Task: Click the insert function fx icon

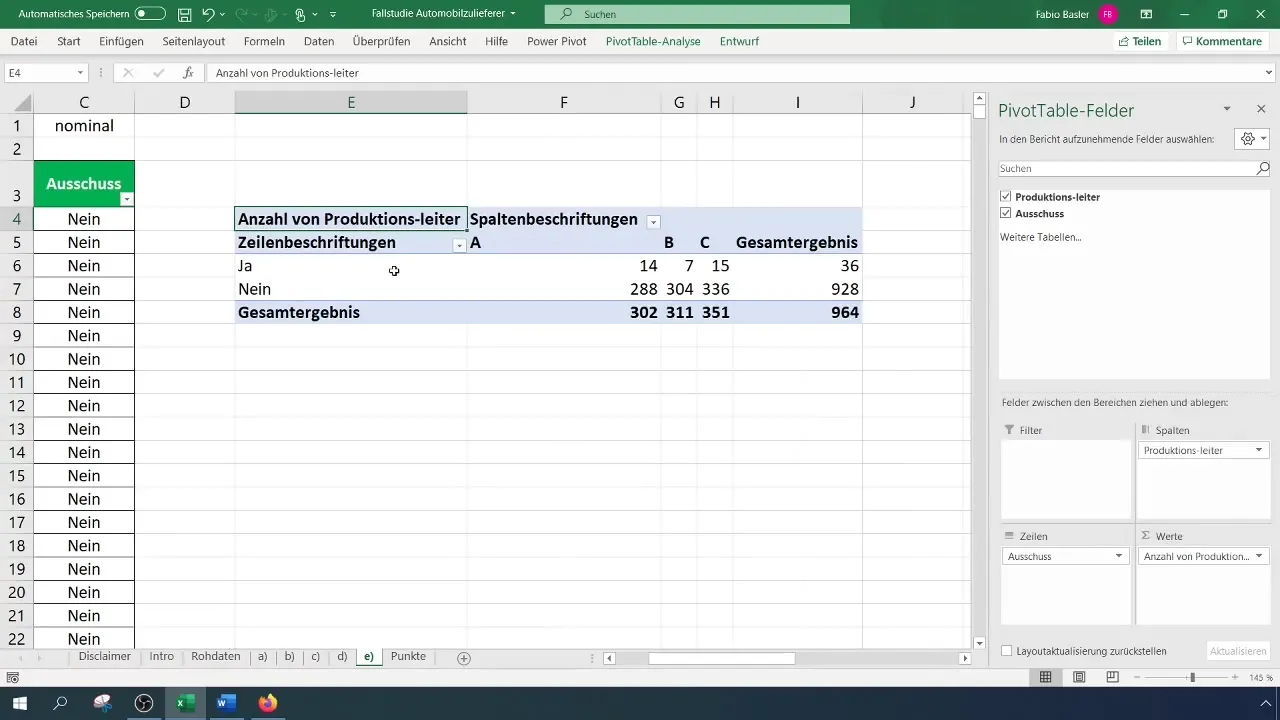Action: pos(188,73)
